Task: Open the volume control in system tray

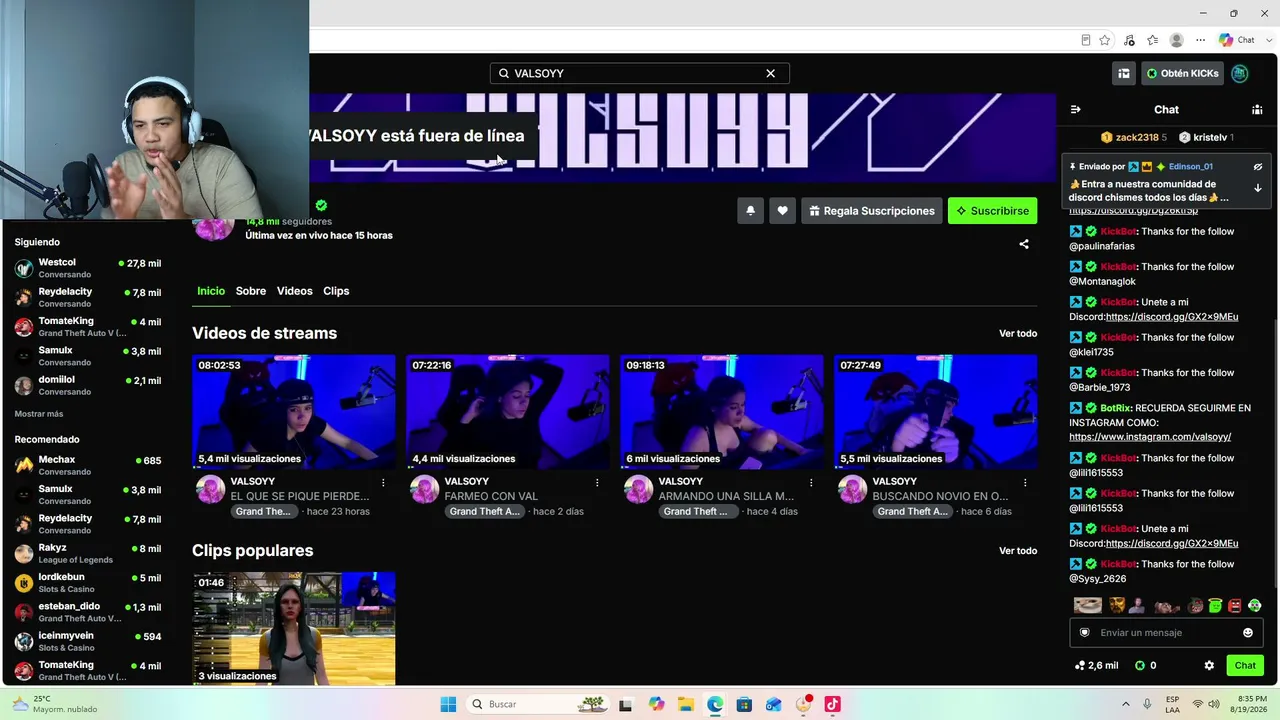Action: (x=1214, y=704)
